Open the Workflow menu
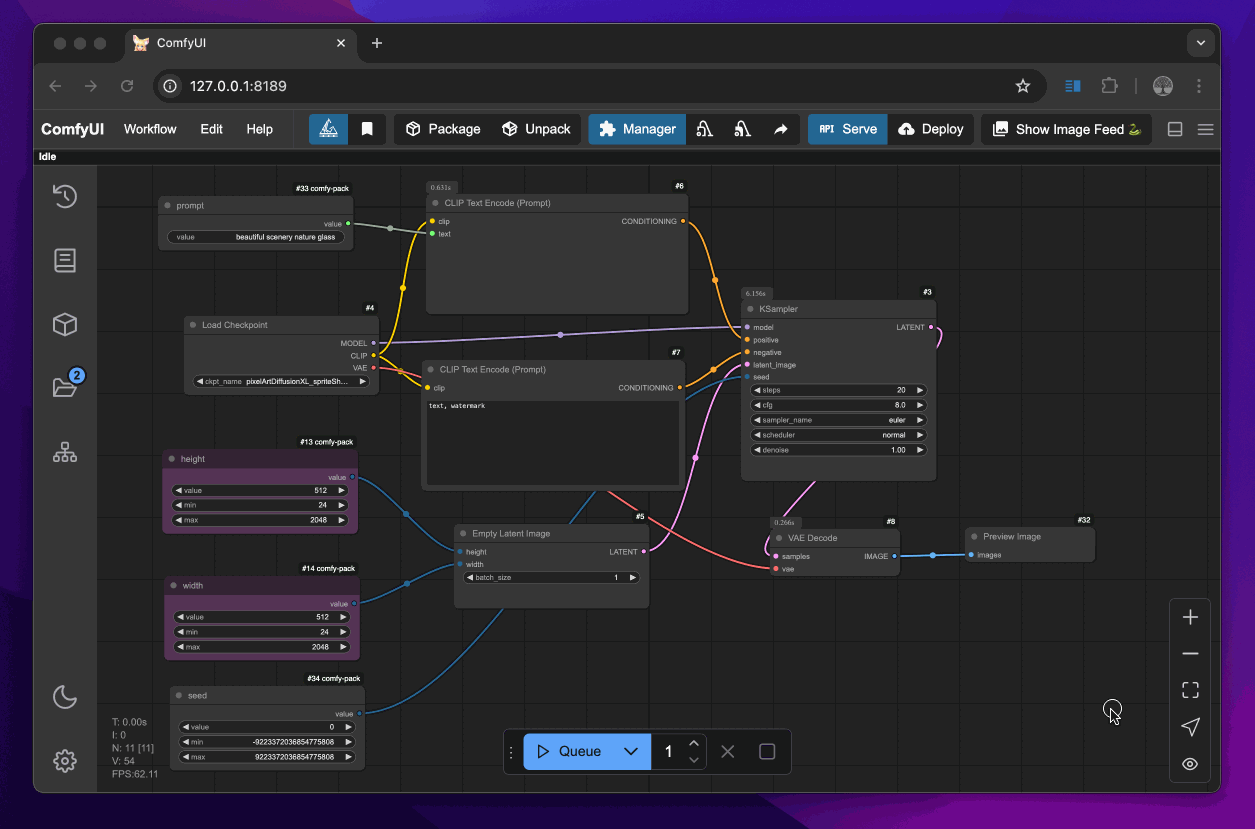1255x829 pixels. 150,129
